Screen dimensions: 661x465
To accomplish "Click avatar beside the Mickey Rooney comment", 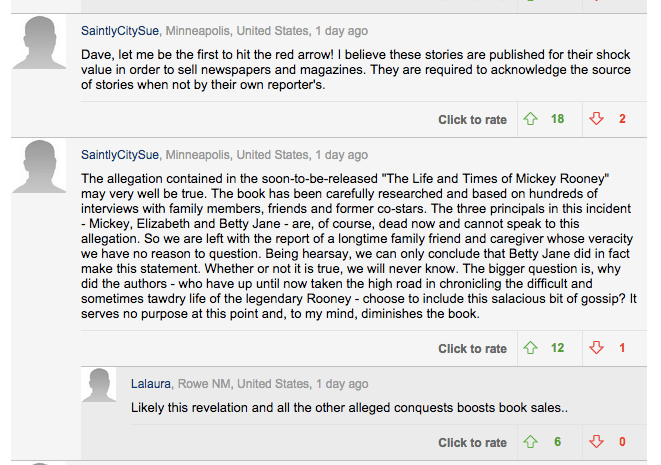I will coord(45,168).
